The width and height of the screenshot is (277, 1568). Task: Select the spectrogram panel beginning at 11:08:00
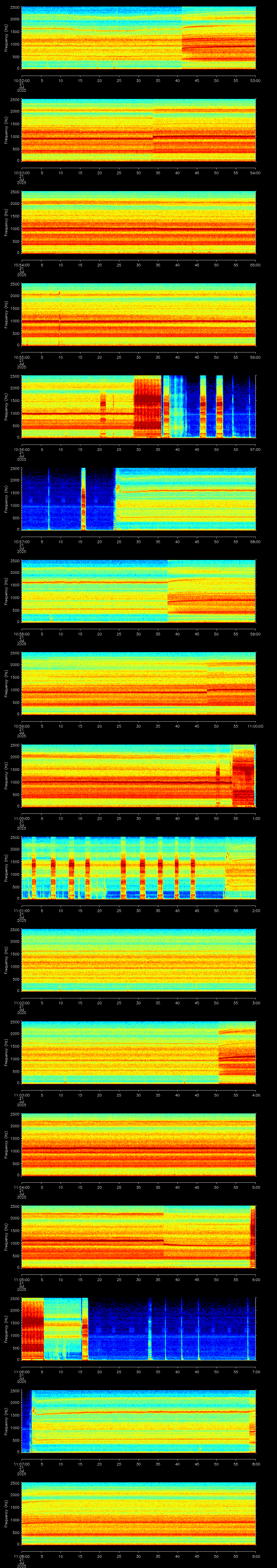point(138,1513)
